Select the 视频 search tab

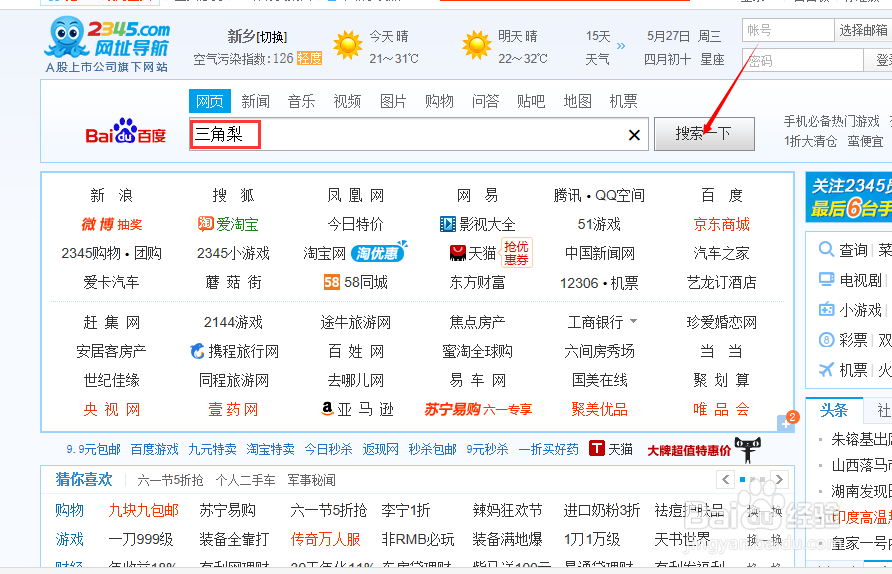[347, 101]
